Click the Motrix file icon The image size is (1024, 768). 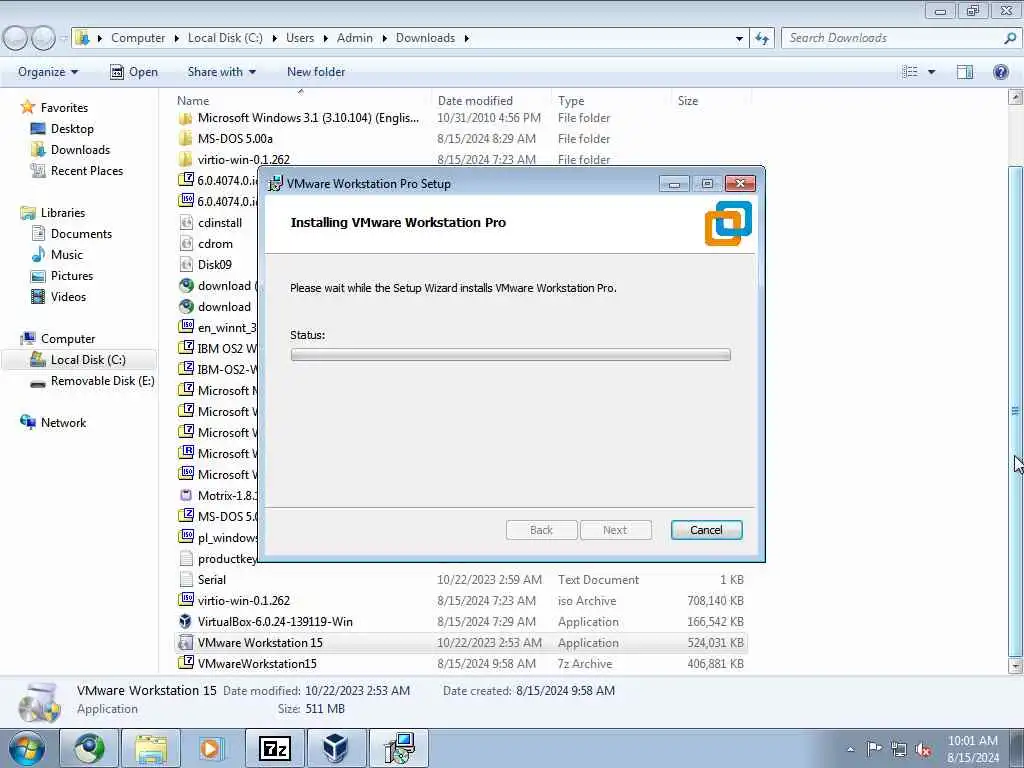tap(185, 495)
